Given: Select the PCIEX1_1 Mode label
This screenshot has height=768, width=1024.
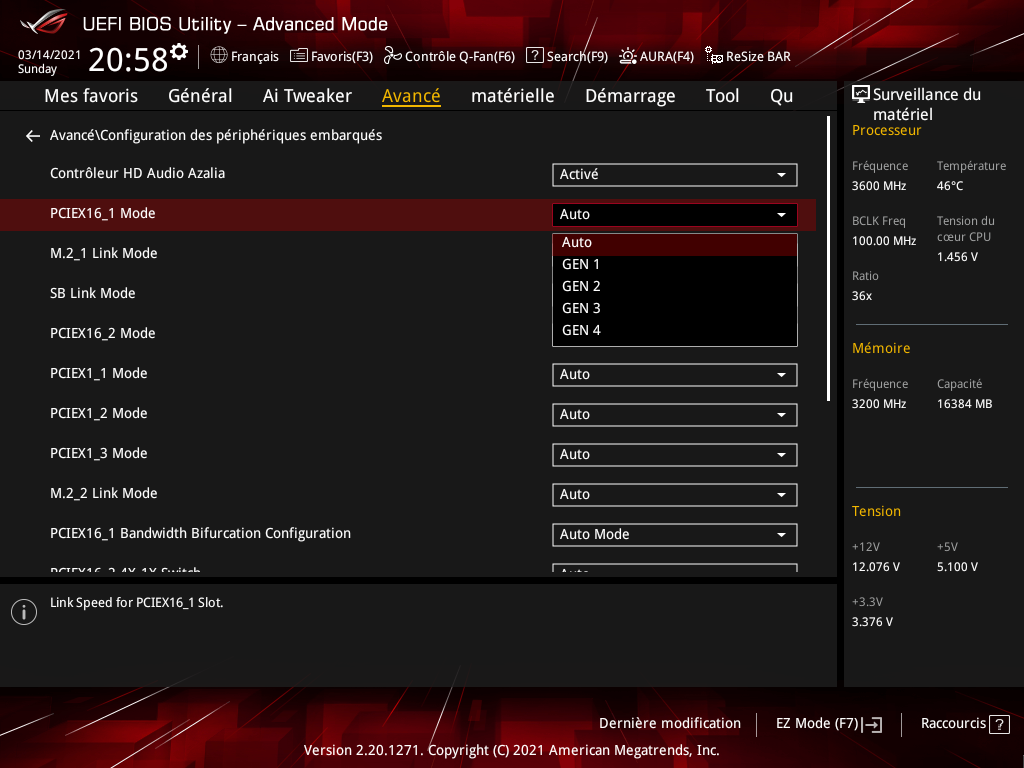Looking at the screenshot, I should tap(99, 374).
